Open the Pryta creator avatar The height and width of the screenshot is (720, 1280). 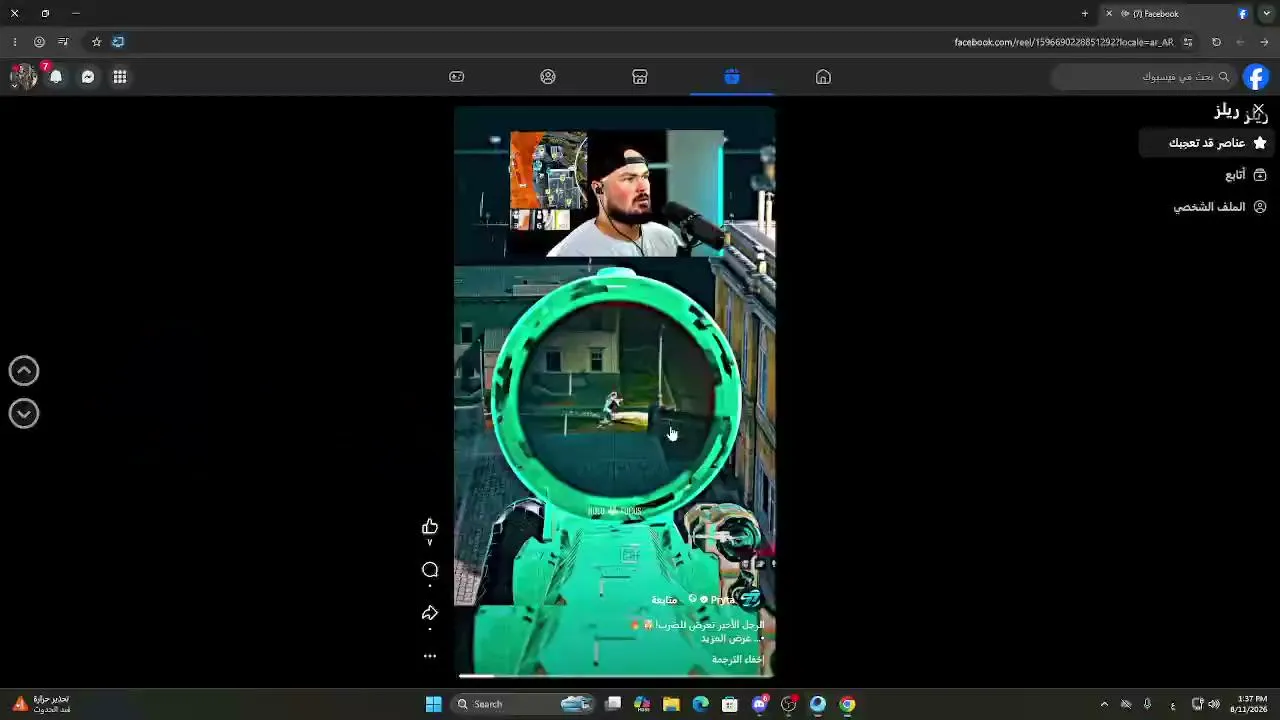point(750,599)
